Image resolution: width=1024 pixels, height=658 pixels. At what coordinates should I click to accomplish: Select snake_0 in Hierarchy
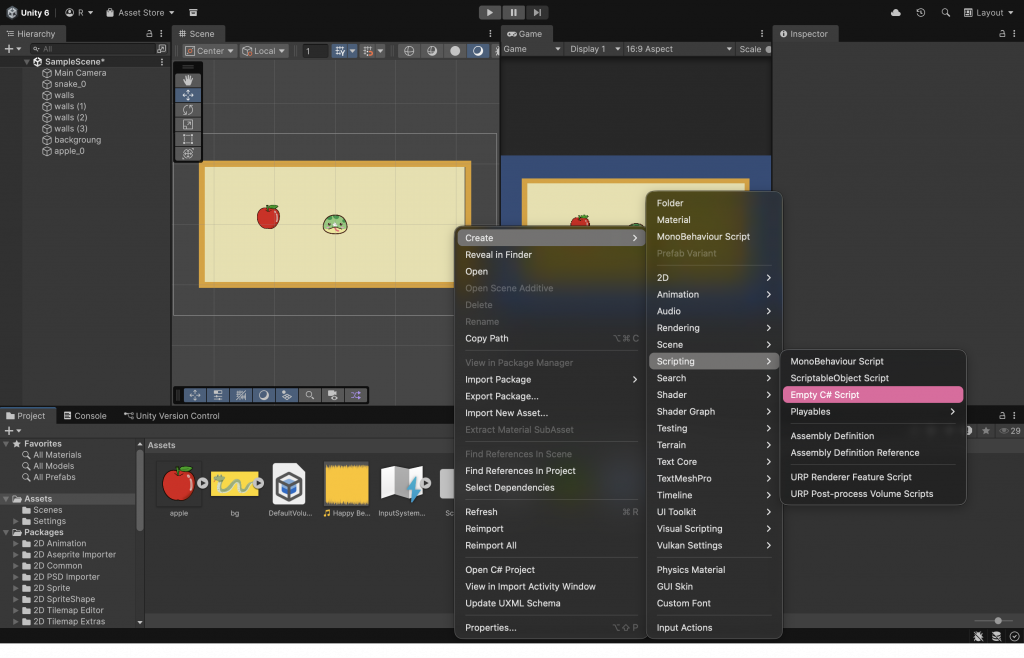(x=70, y=84)
